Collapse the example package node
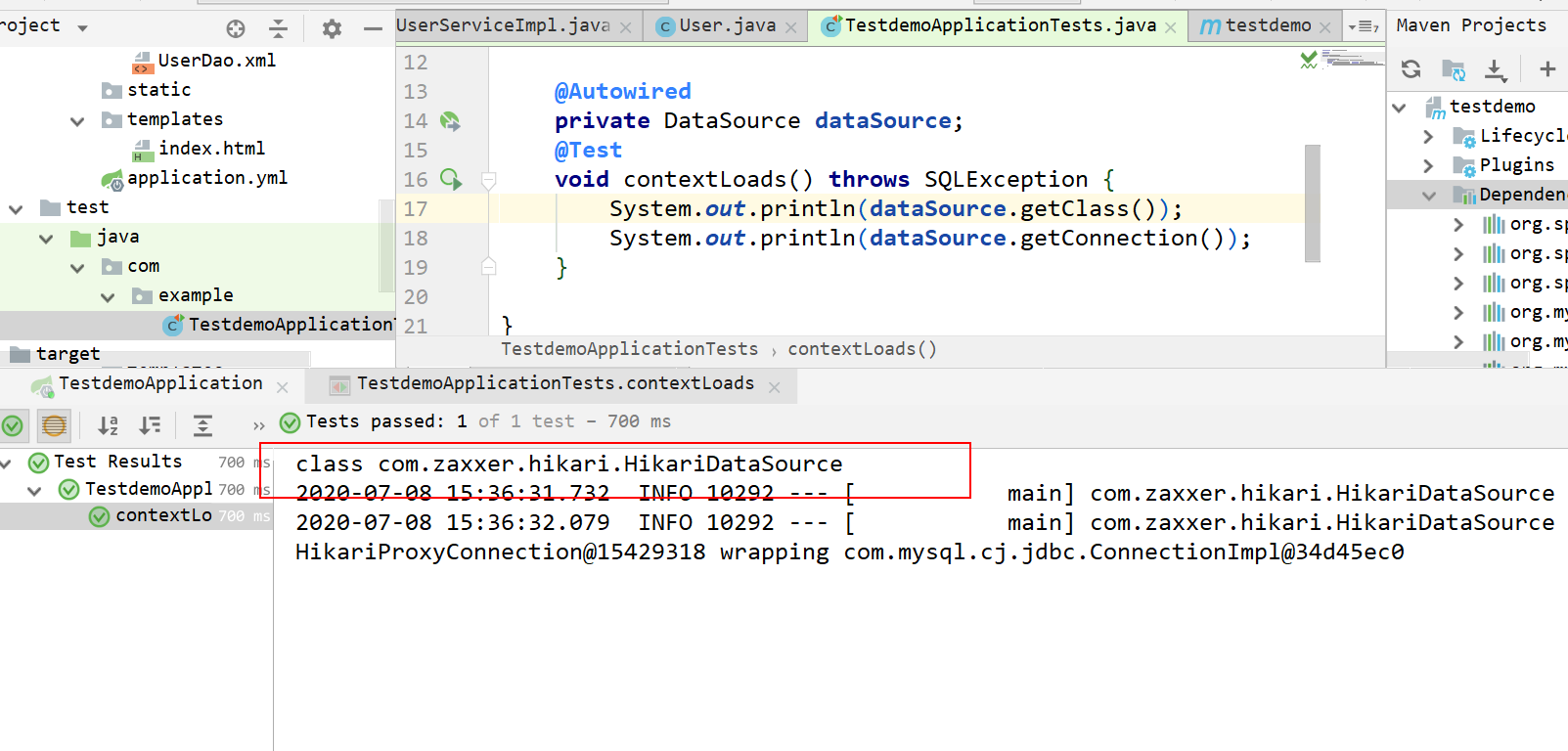Image resolution: width=1568 pixels, height=751 pixels. pos(108,297)
